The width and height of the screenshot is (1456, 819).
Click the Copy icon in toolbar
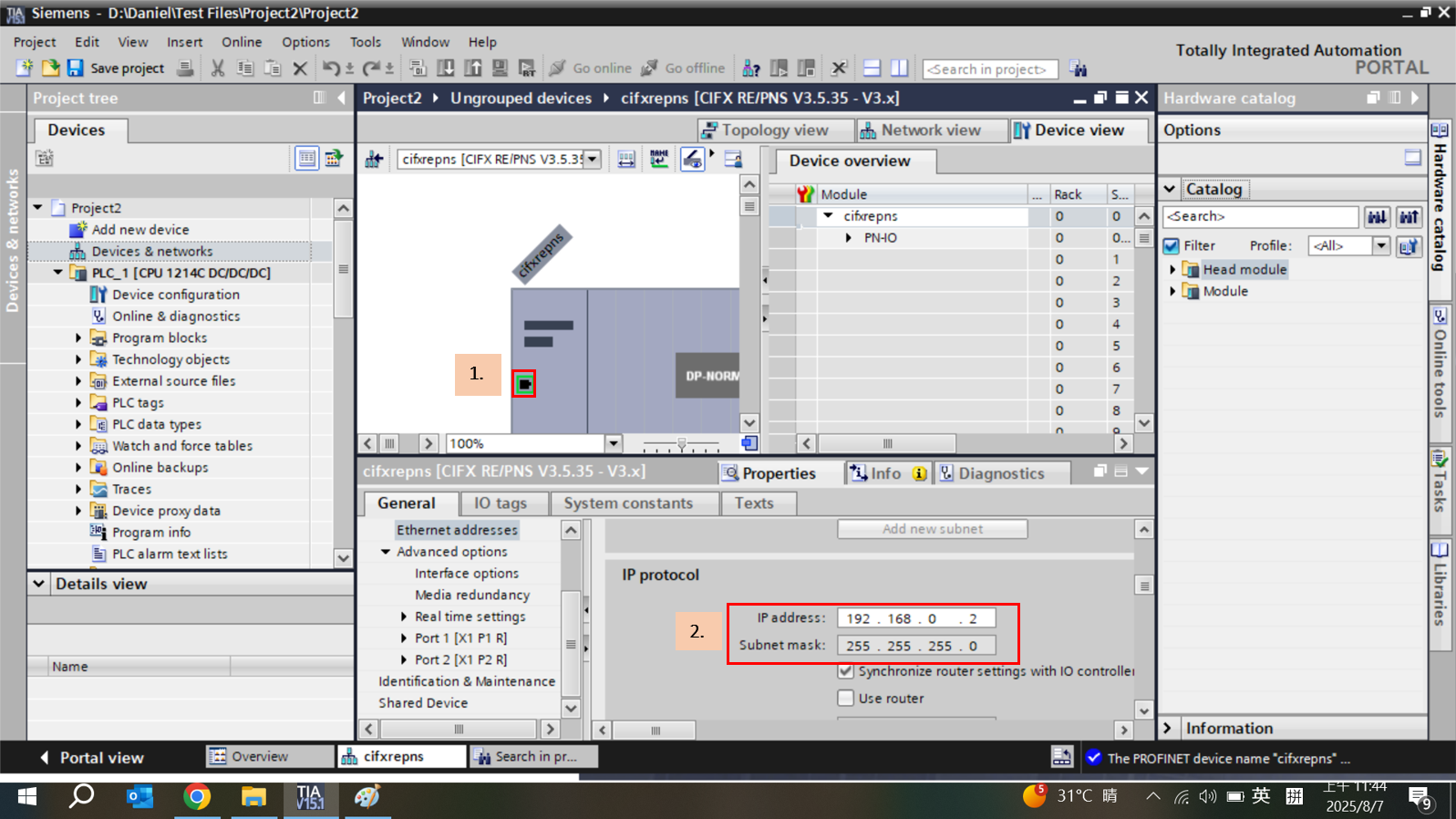click(x=244, y=67)
